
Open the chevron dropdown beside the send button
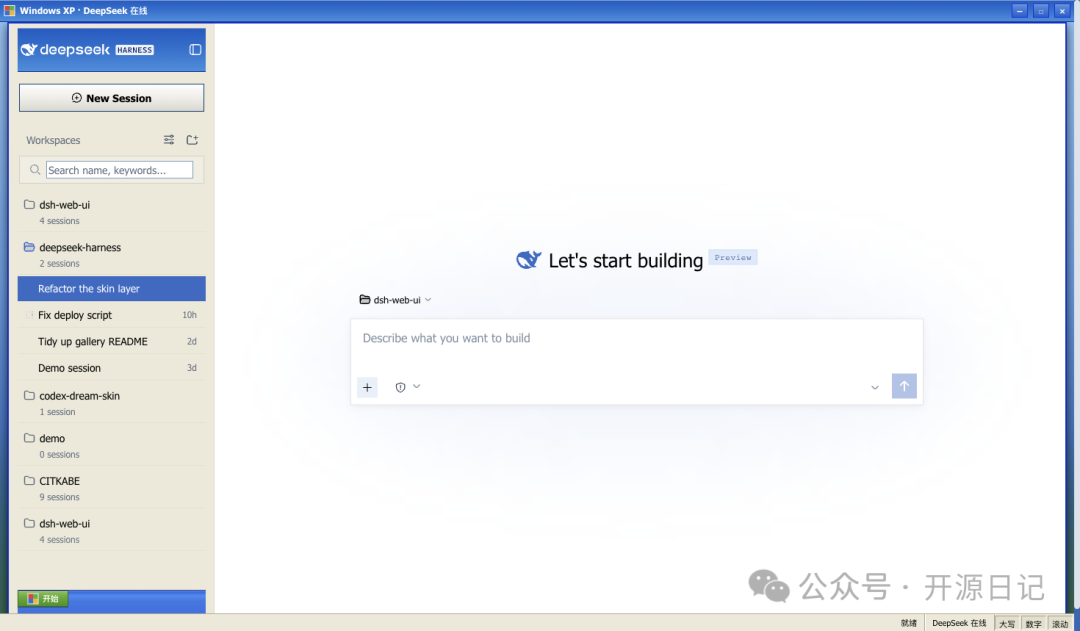875,387
